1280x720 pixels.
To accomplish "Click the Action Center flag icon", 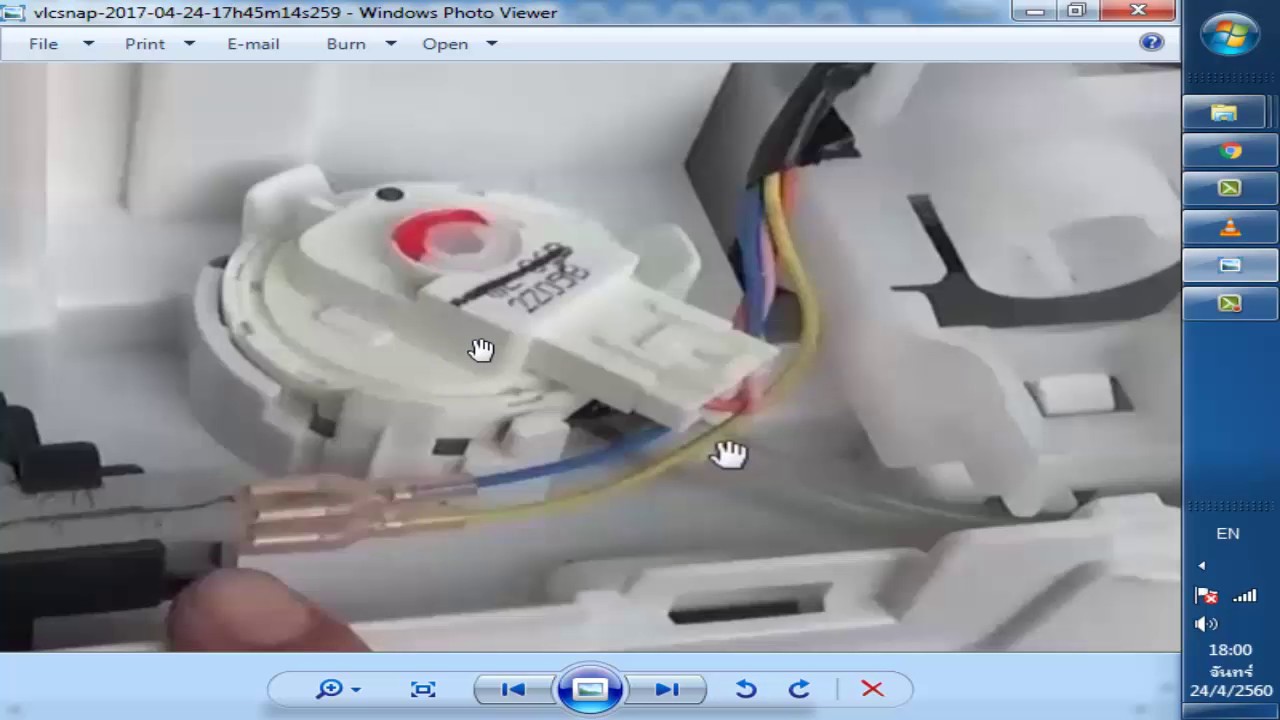I will (1207, 596).
